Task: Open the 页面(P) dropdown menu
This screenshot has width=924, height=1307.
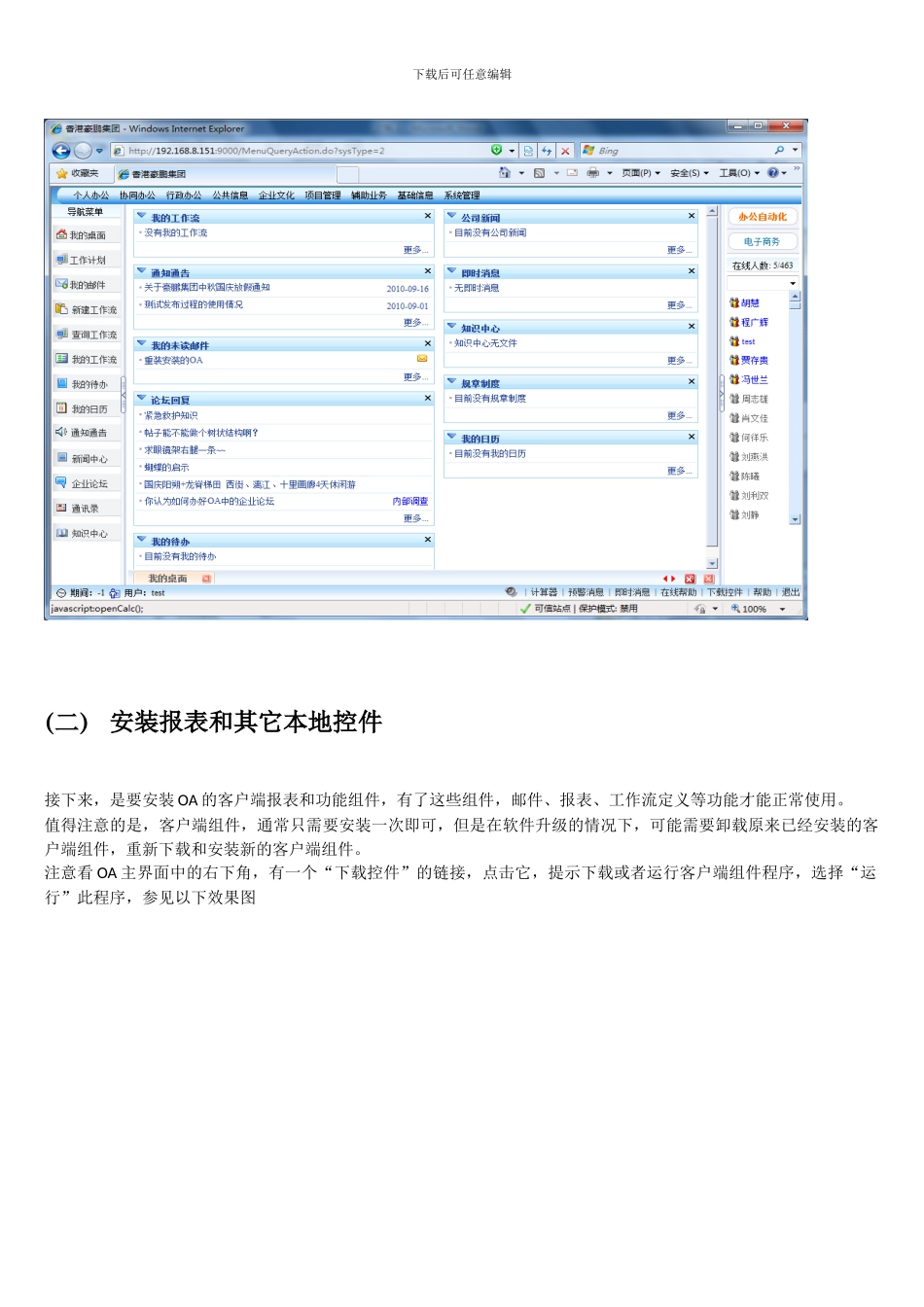Action: click(x=641, y=173)
